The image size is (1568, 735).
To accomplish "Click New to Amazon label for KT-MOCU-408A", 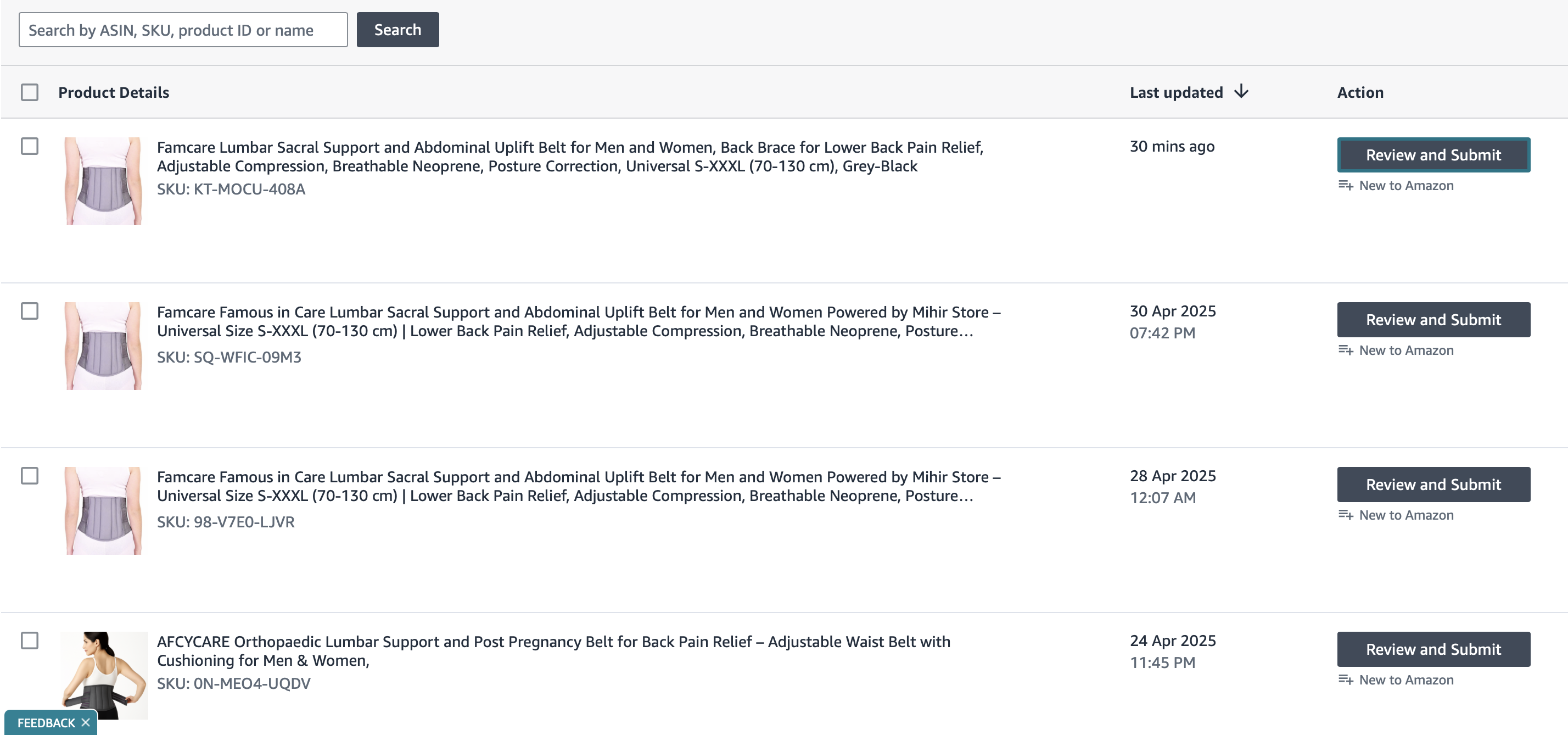I will [1406, 186].
